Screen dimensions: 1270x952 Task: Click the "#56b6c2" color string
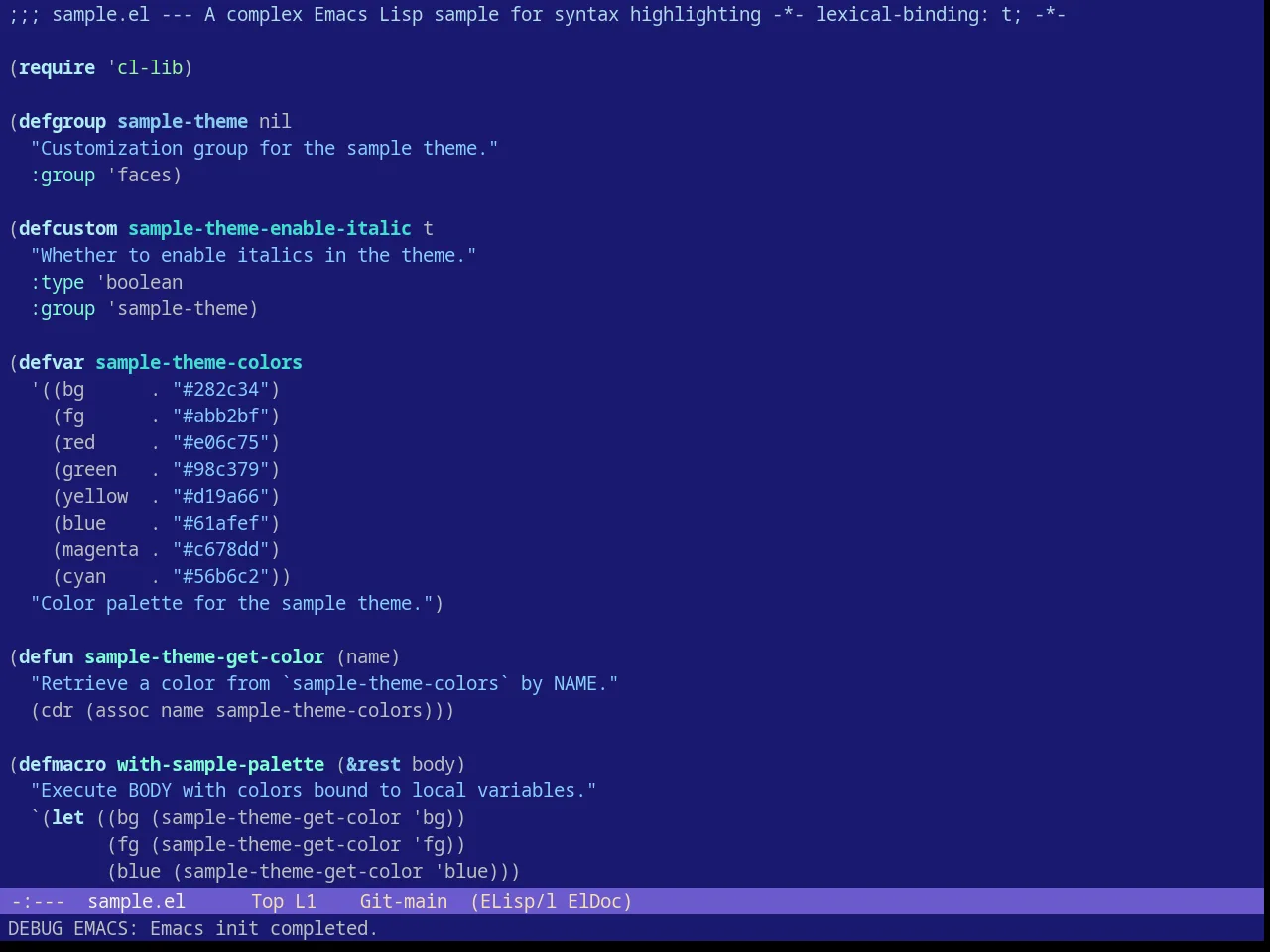(221, 576)
